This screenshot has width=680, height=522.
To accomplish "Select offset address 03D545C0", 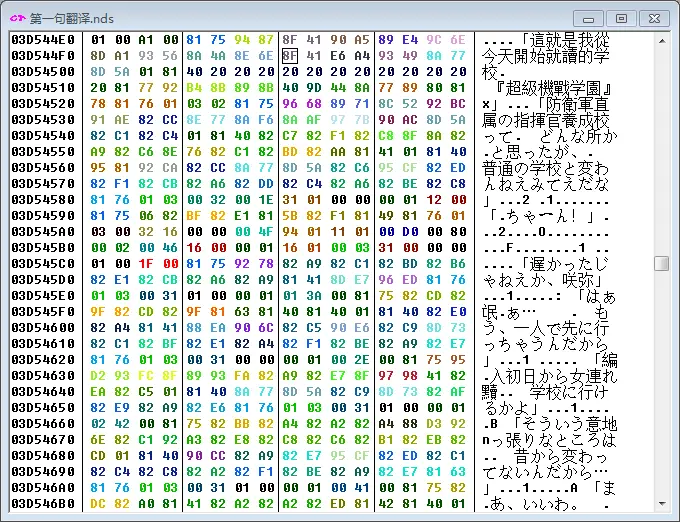I will click(x=43, y=264).
